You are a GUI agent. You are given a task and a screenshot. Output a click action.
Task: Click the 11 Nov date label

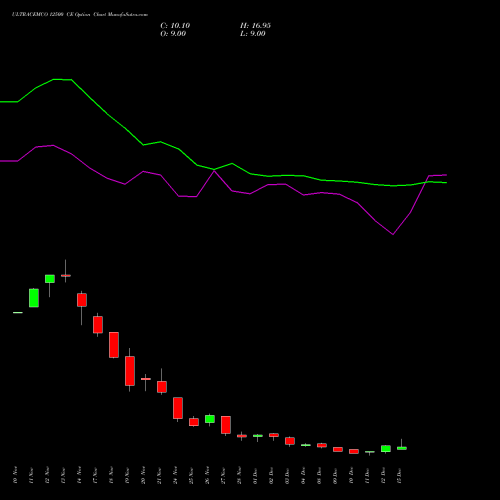(x=31, y=475)
